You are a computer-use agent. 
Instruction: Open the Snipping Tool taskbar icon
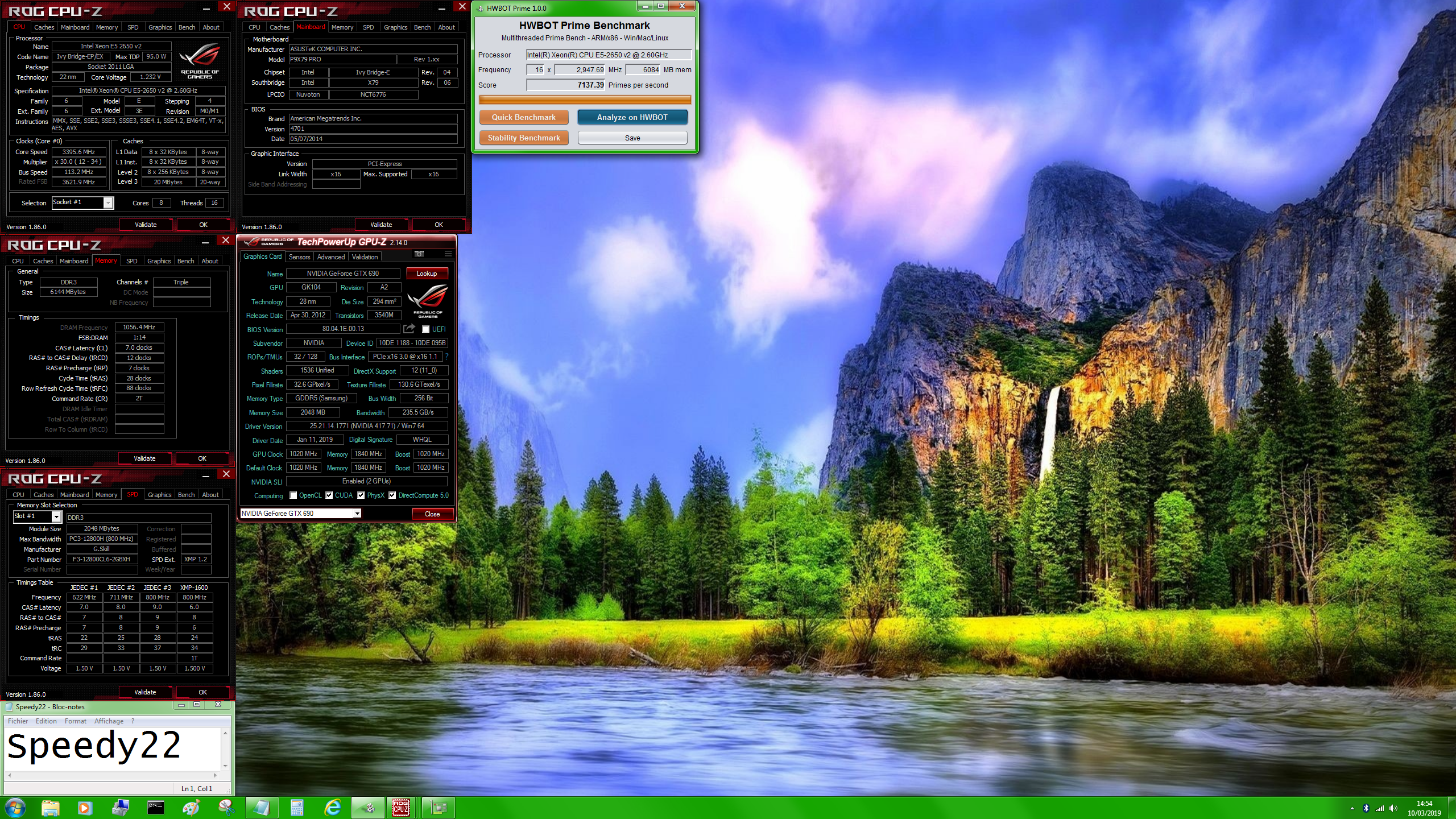(226, 808)
